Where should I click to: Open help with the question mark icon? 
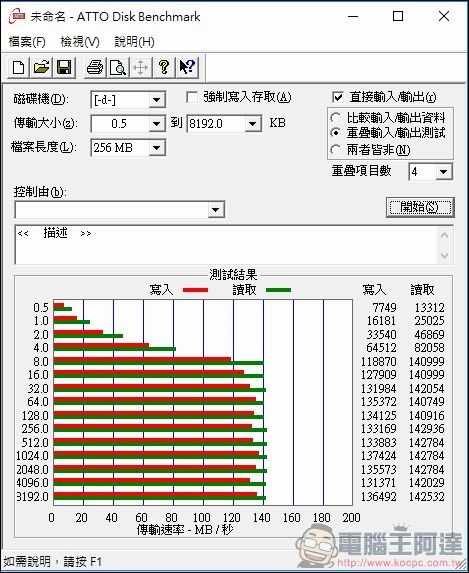[164, 68]
